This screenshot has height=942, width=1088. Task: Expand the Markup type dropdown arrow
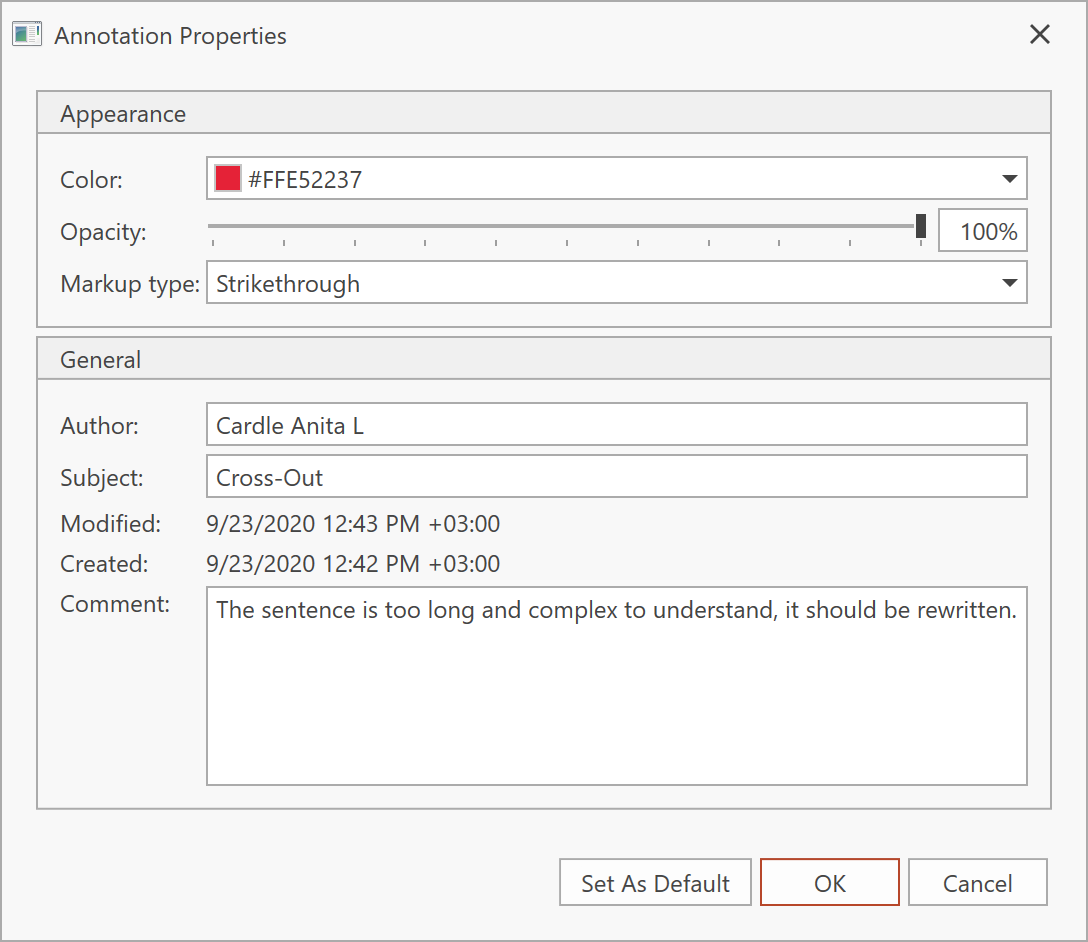(1009, 284)
